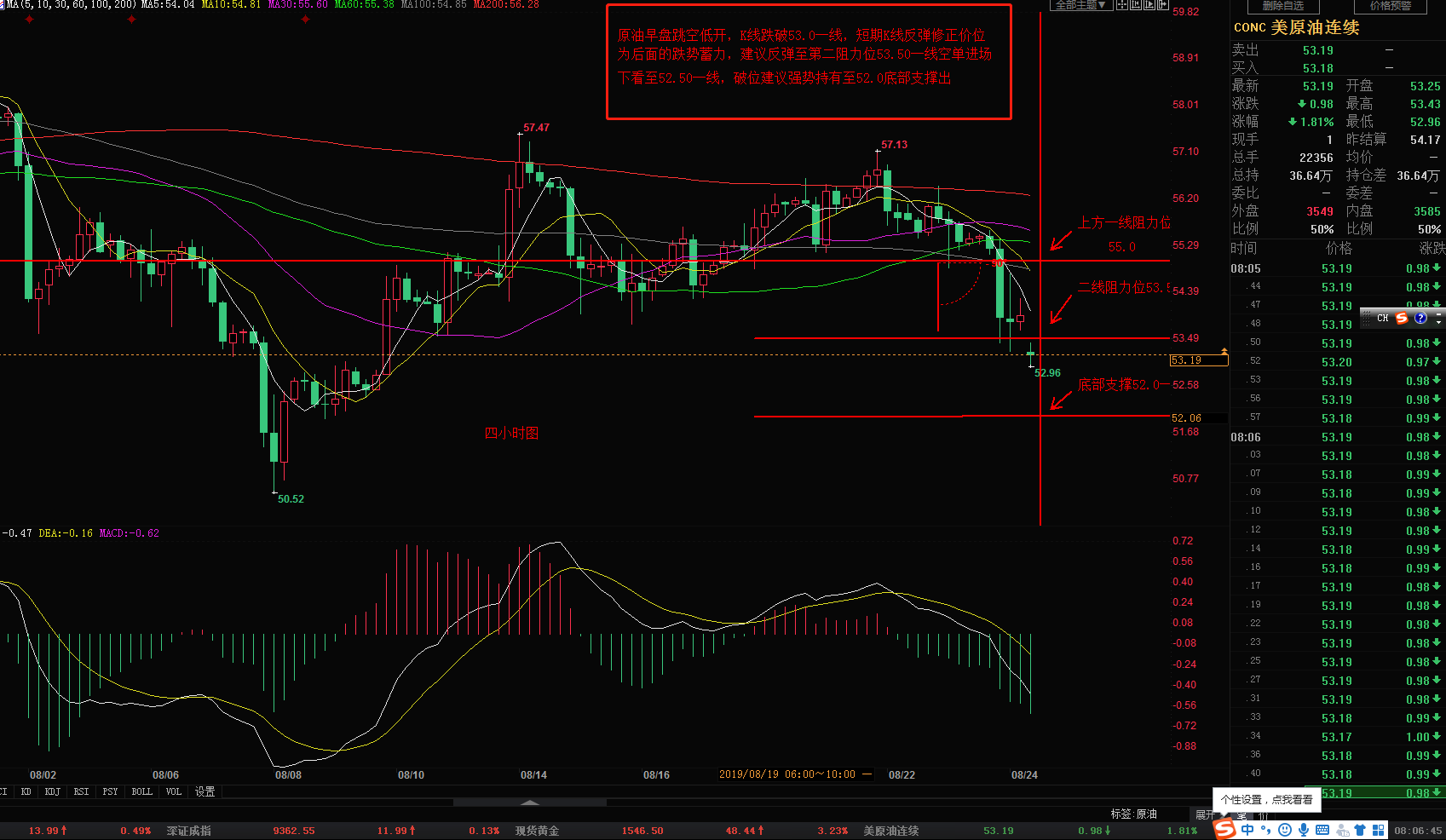Screen dimensions: 1446x840
Task: Open Sogou toolbox grid icon
Action: 1377,830
